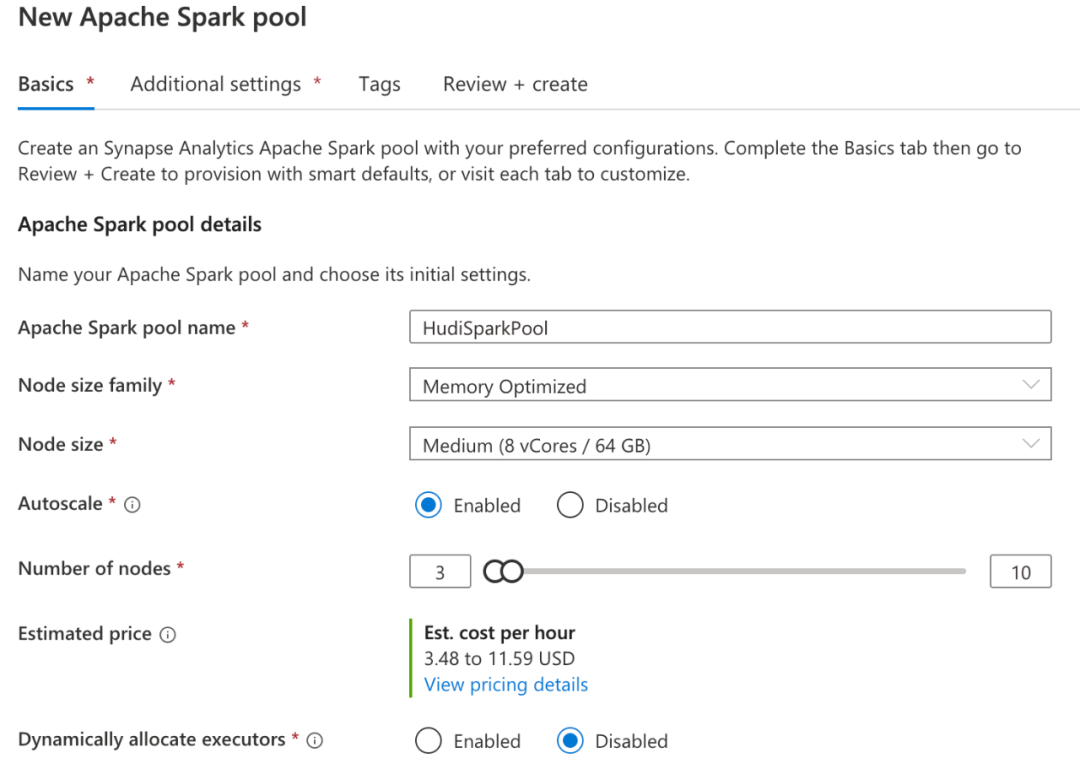
Task: Expand the Node size dropdown
Action: point(729,444)
